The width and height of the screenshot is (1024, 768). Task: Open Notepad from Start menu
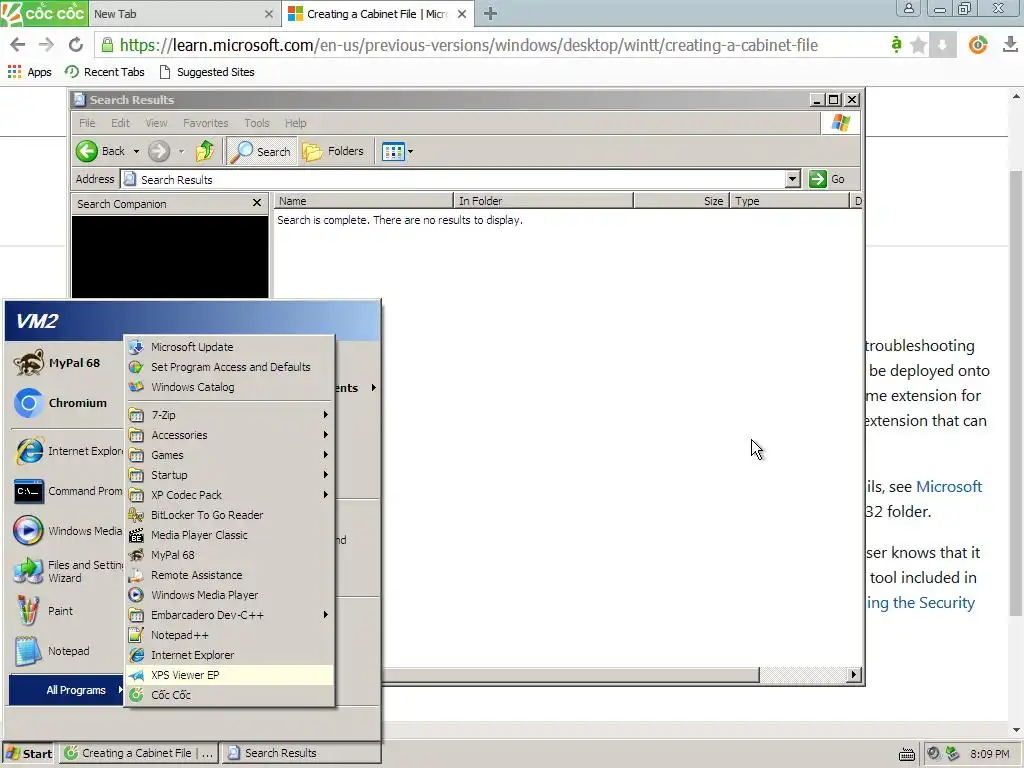(x=67, y=651)
